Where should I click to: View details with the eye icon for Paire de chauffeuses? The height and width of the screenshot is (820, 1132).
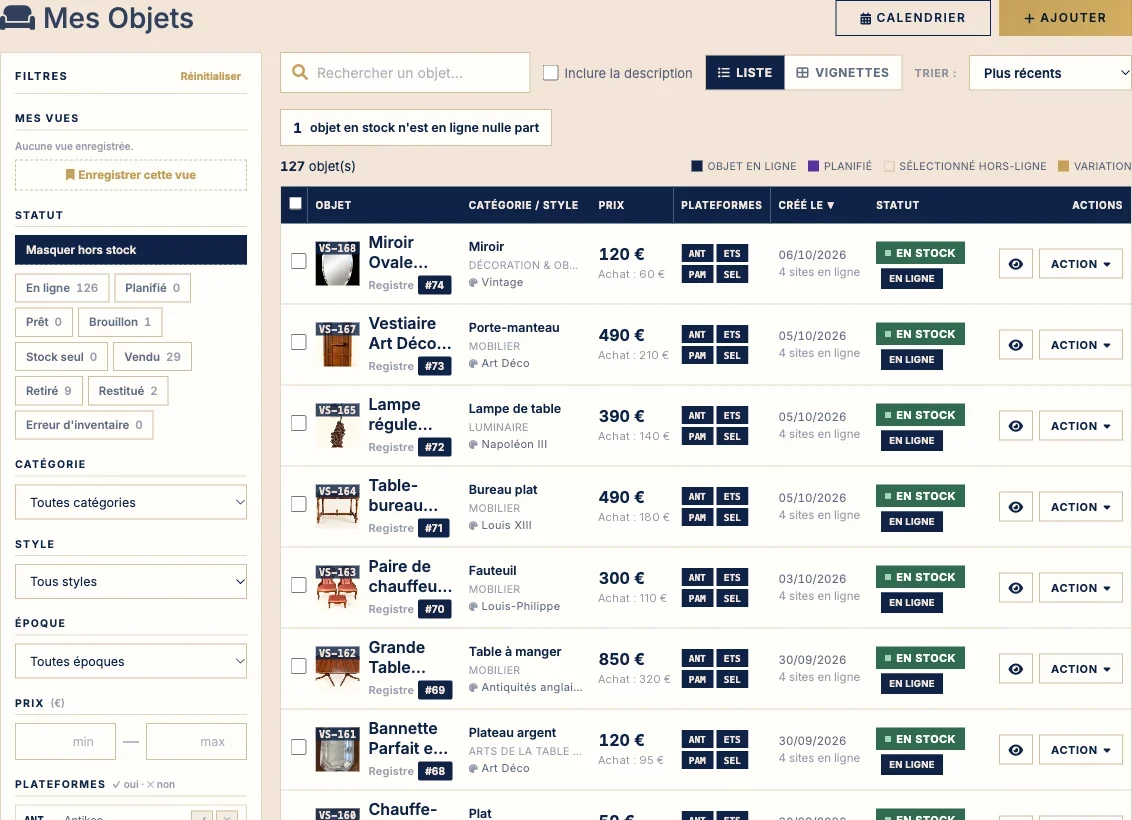coord(1015,588)
